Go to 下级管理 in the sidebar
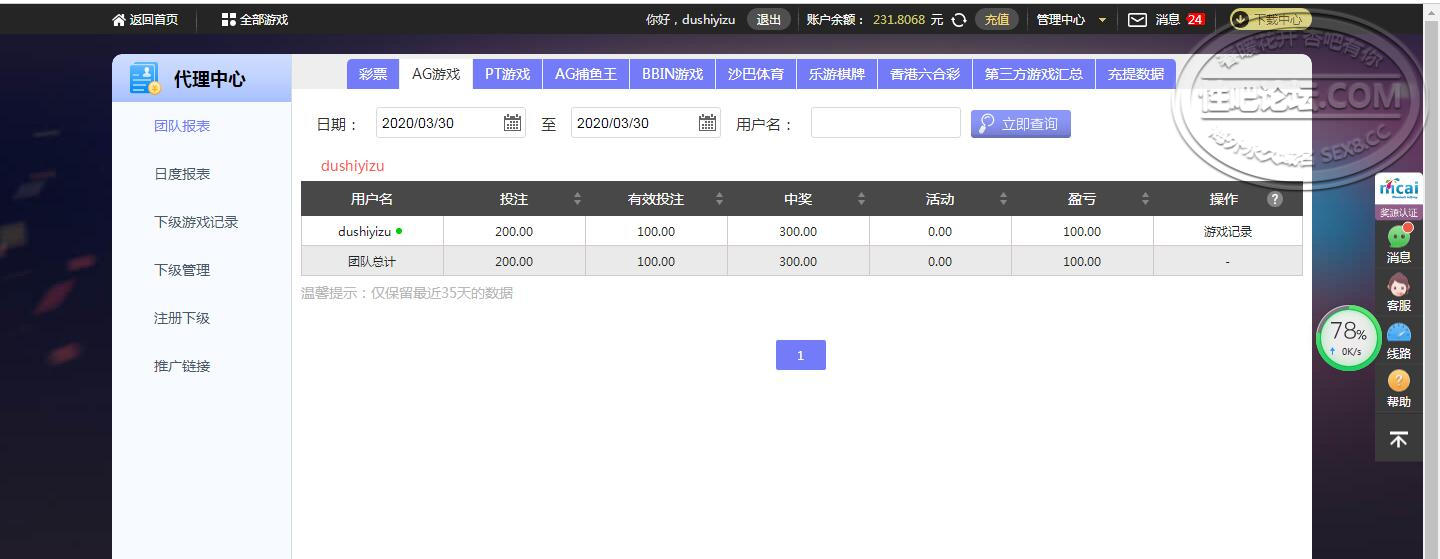The width and height of the screenshot is (1440, 559). tap(182, 270)
